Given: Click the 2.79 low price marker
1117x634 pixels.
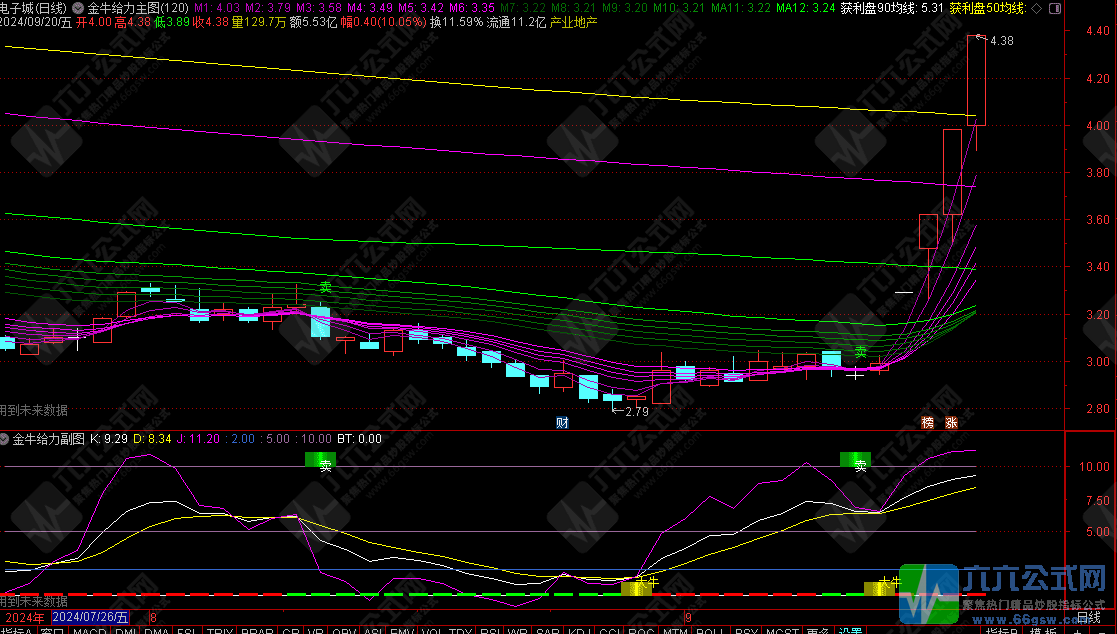Looking at the screenshot, I should point(636,411).
